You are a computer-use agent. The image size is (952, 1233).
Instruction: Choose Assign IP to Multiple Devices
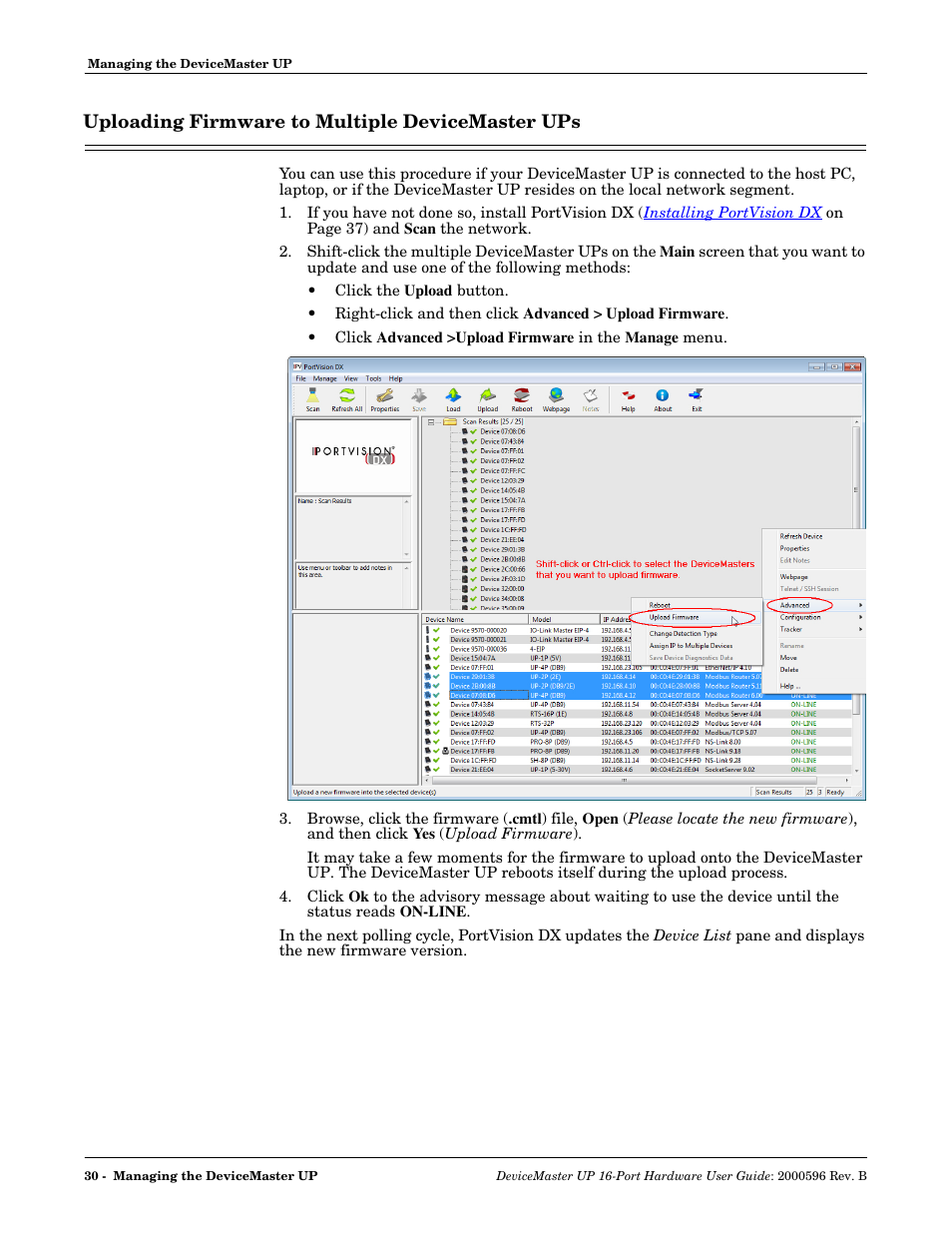click(x=691, y=646)
